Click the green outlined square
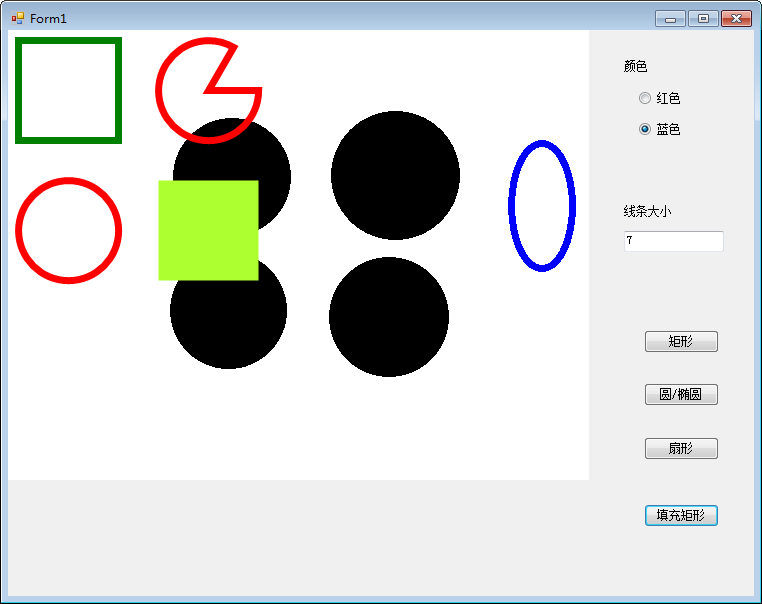Image resolution: width=762 pixels, height=604 pixels. point(69,90)
